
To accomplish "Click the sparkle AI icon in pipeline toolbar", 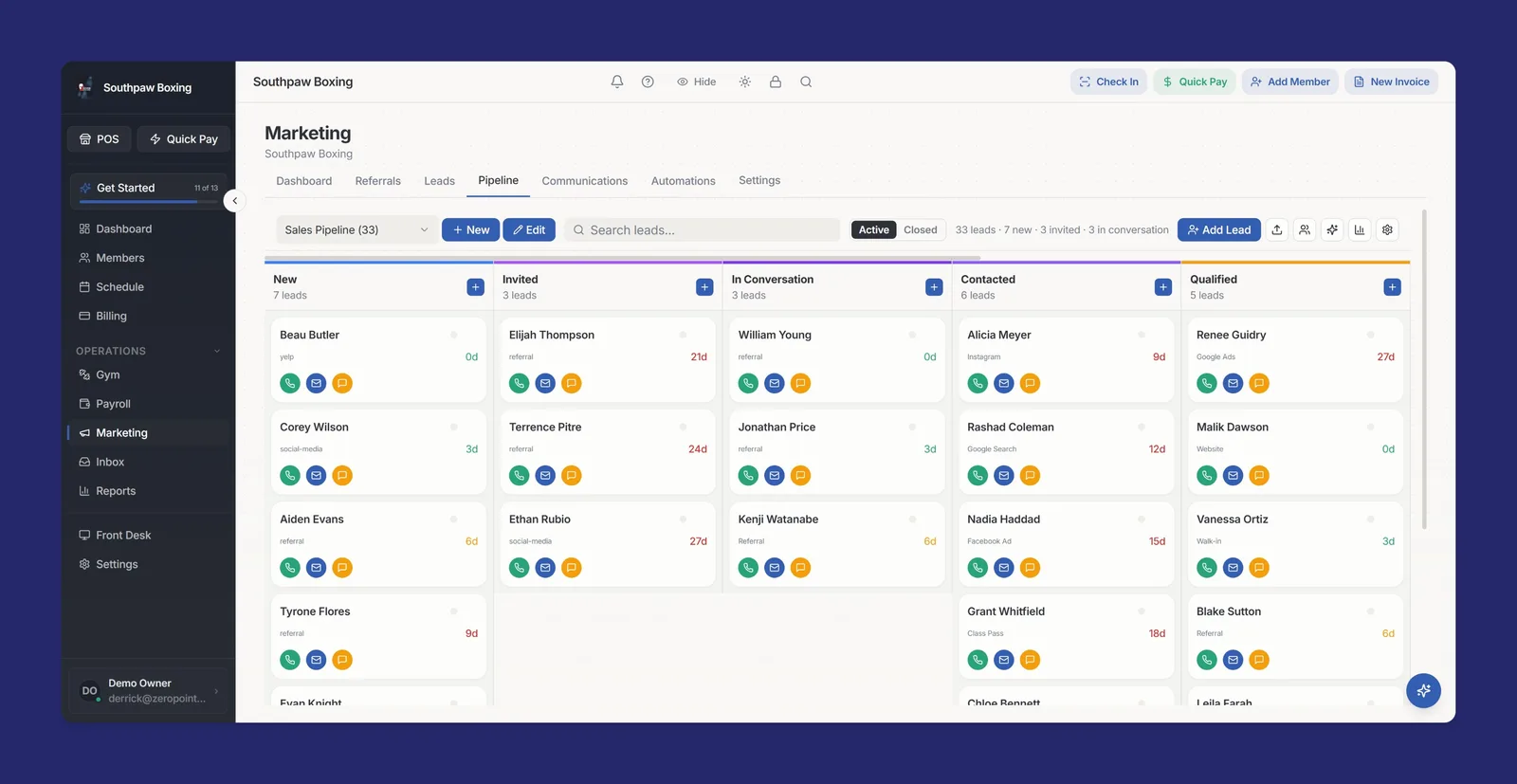I will [x=1332, y=229].
